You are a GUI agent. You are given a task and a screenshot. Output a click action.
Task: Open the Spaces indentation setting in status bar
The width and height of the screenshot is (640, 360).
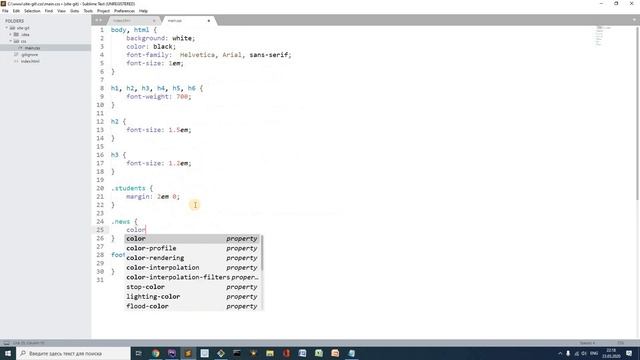click(587, 343)
